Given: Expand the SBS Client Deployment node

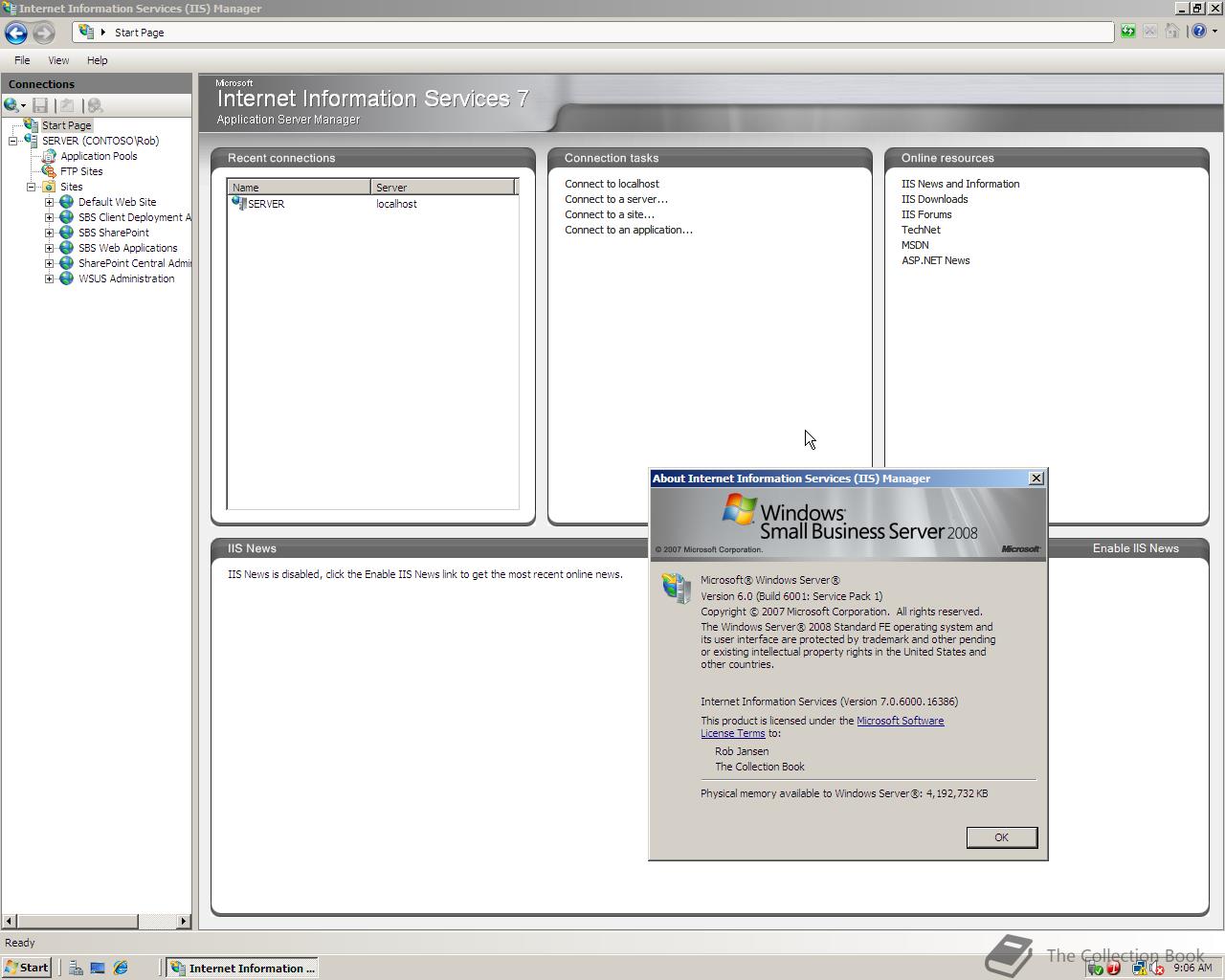Looking at the screenshot, I should point(50,217).
